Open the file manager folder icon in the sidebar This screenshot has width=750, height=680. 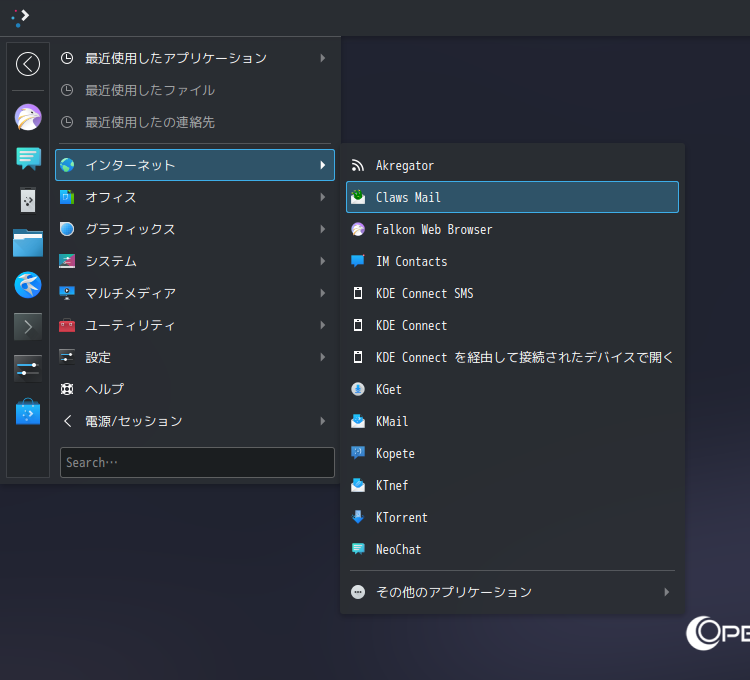point(28,243)
